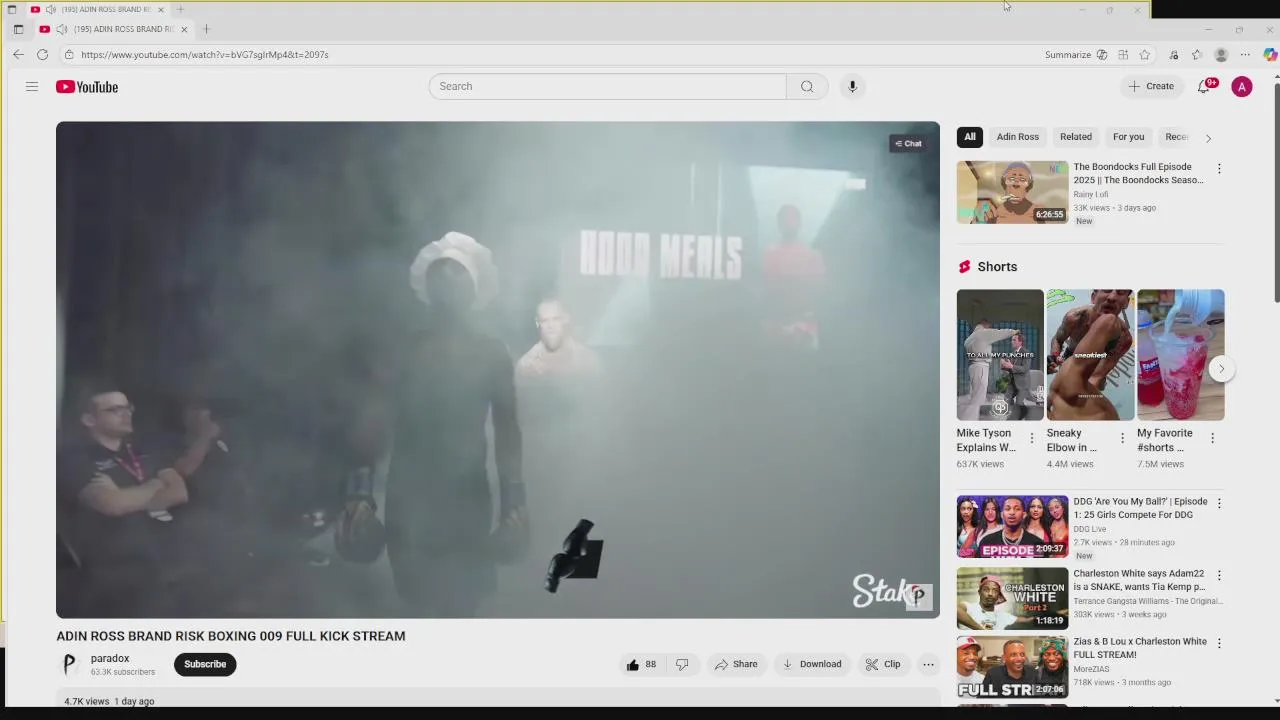Open the Terrance Gangsta Williams channel name
This screenshot has width=1280, height=720.
point(1146,601)
